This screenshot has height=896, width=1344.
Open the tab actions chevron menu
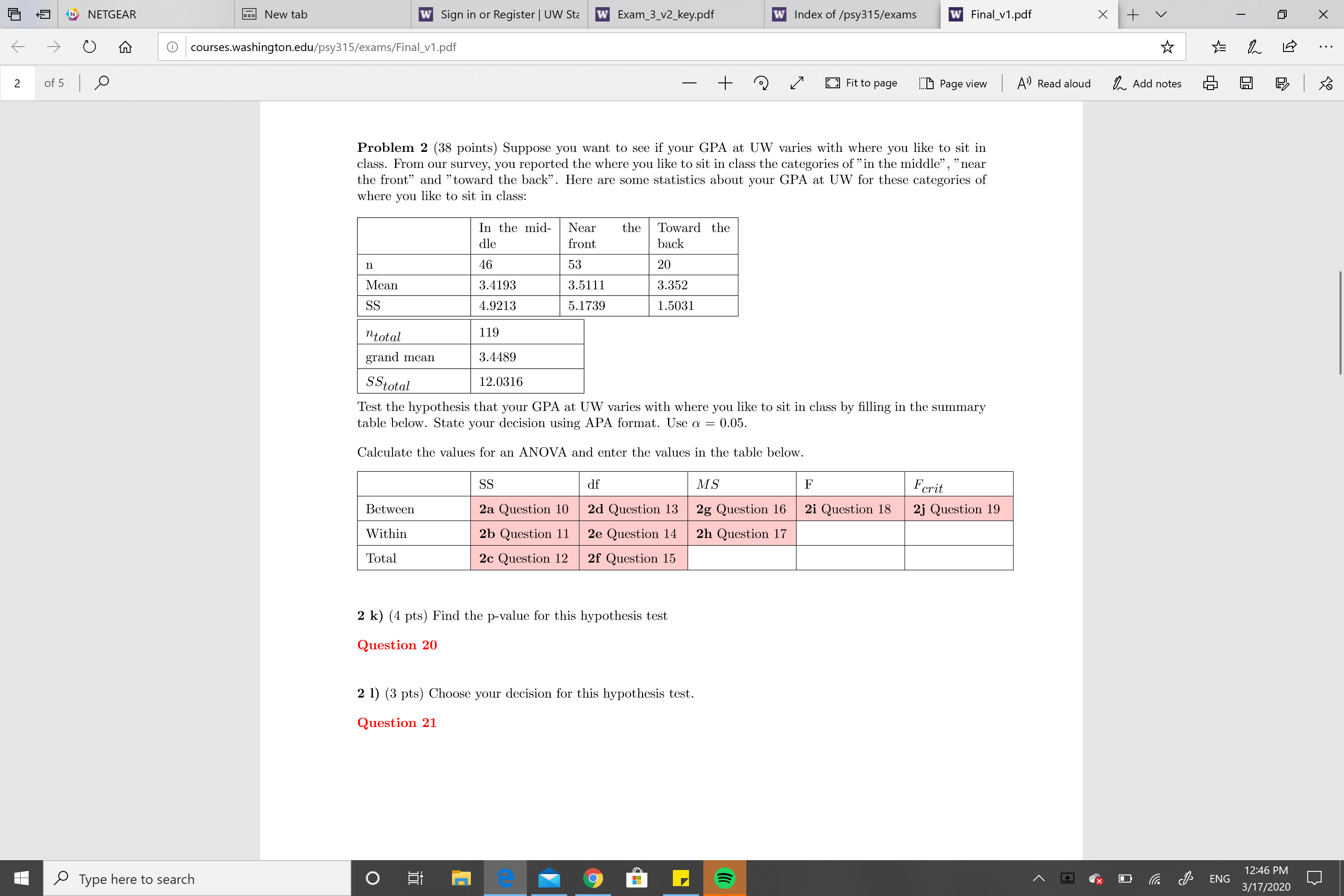pyautogui.click(x=1161, y=14)
